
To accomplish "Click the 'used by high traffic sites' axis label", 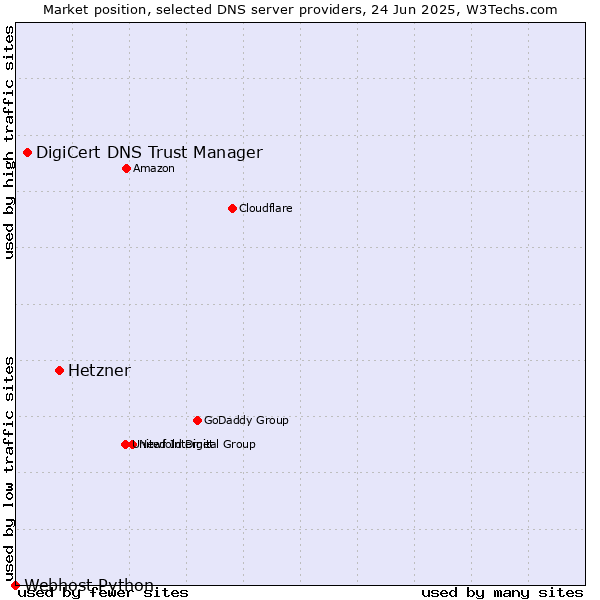I will point(9,143).
